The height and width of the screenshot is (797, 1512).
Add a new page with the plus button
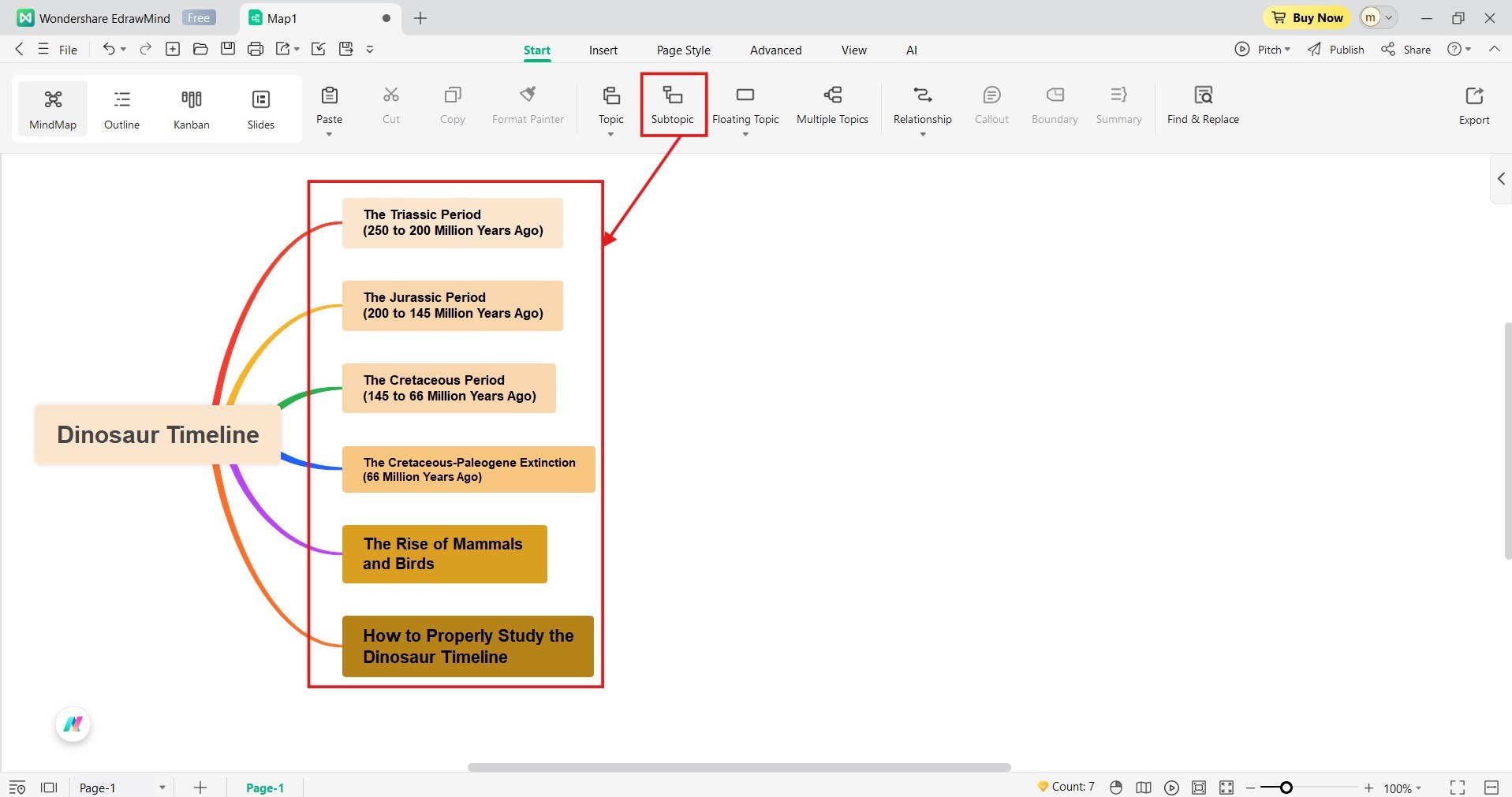[x=200, y=787]
